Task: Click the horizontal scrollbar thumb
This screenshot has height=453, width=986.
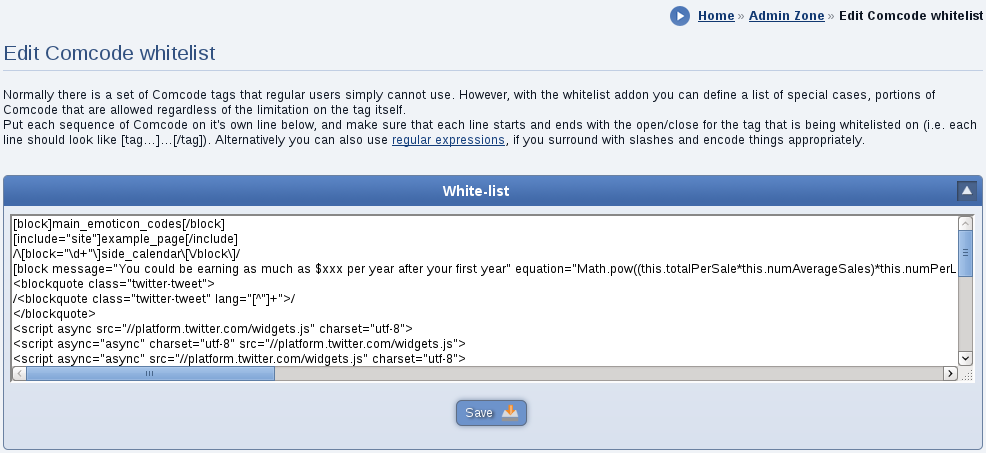Action: (150, 374)
